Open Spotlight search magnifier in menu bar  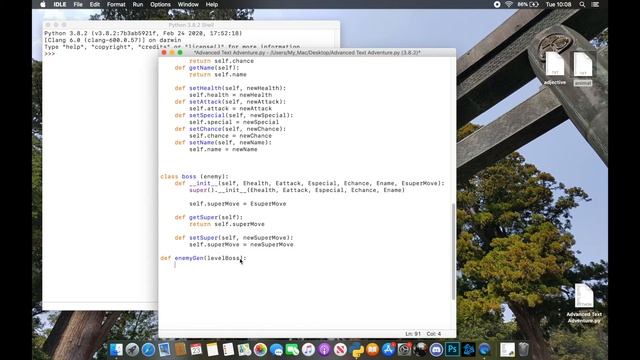[x=582, y=4]
